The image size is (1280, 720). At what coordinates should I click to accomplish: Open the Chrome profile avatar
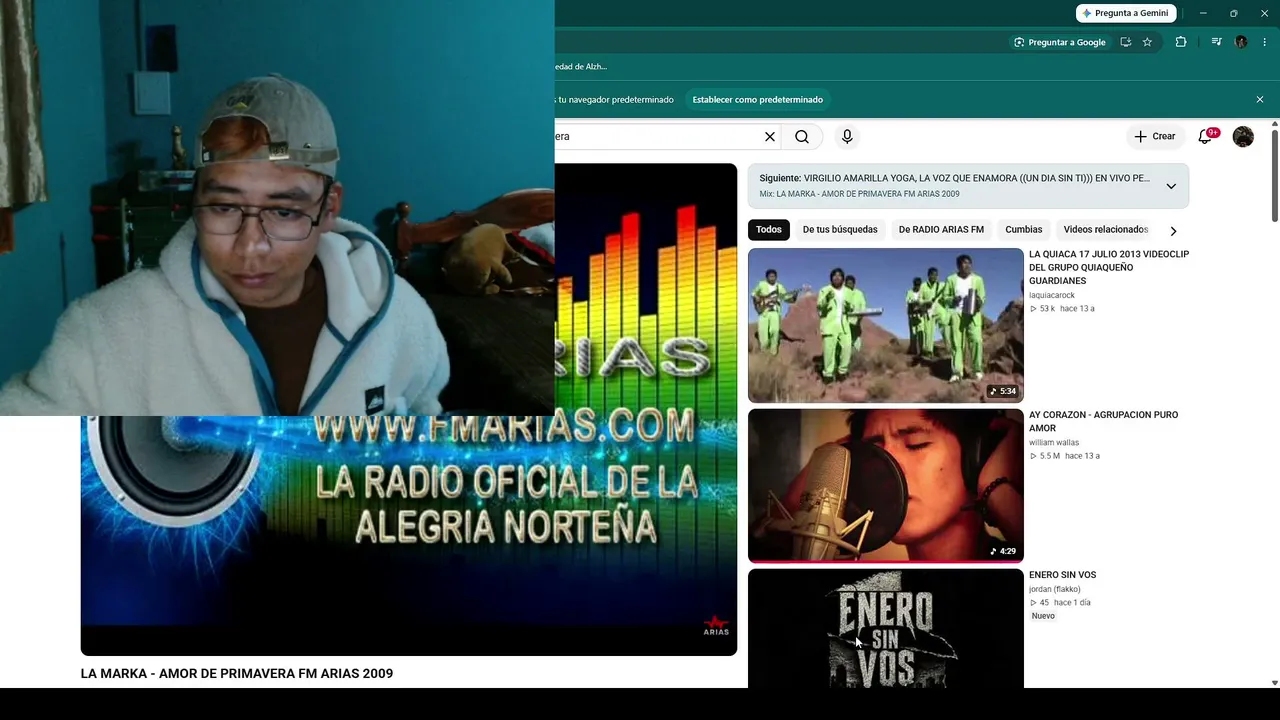[1241, 42]
